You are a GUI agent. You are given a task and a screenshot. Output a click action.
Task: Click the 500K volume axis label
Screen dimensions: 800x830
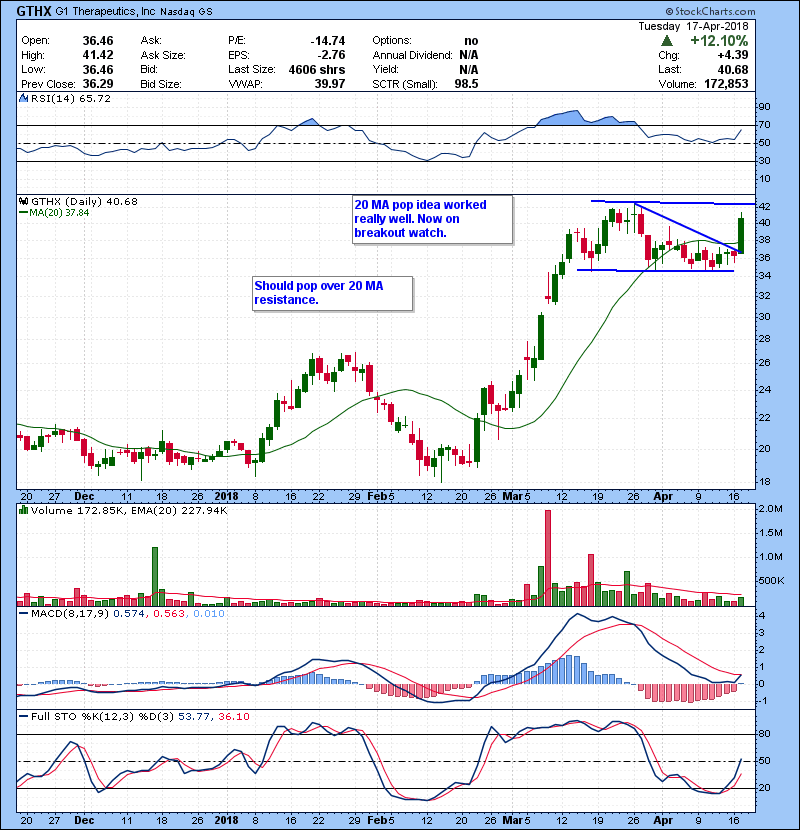[x=771, y=581]
